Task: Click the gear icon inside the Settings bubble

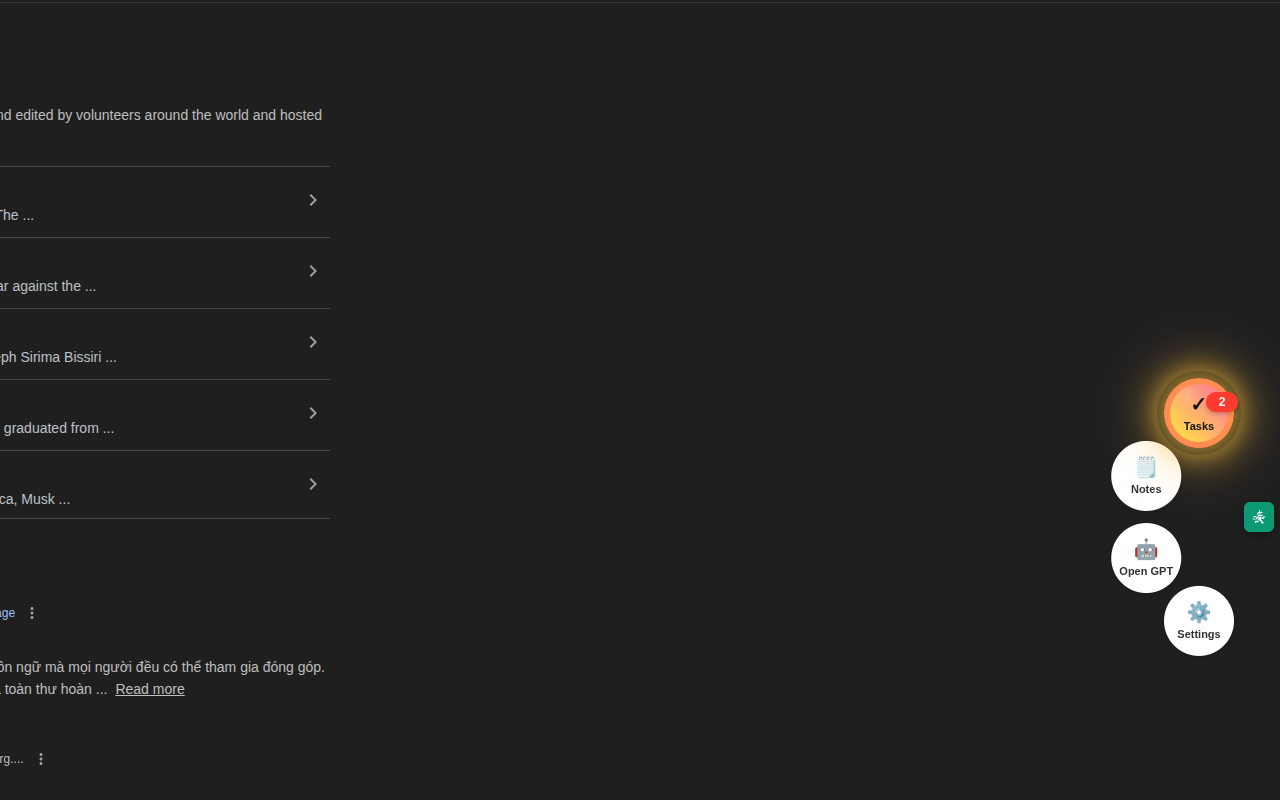Action: [x=1199, y=611]
